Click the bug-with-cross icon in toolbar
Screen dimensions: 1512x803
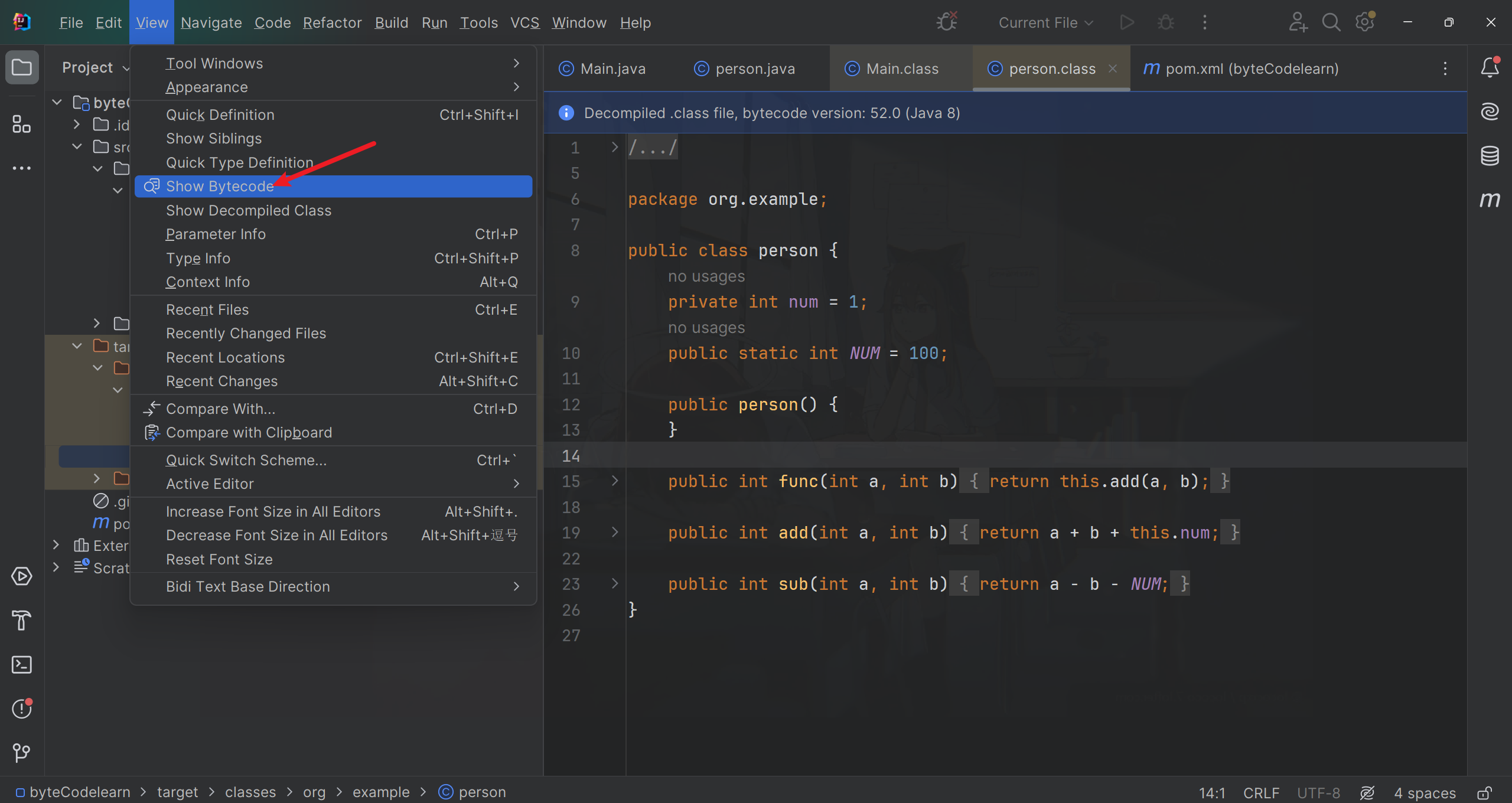(947, 22)
